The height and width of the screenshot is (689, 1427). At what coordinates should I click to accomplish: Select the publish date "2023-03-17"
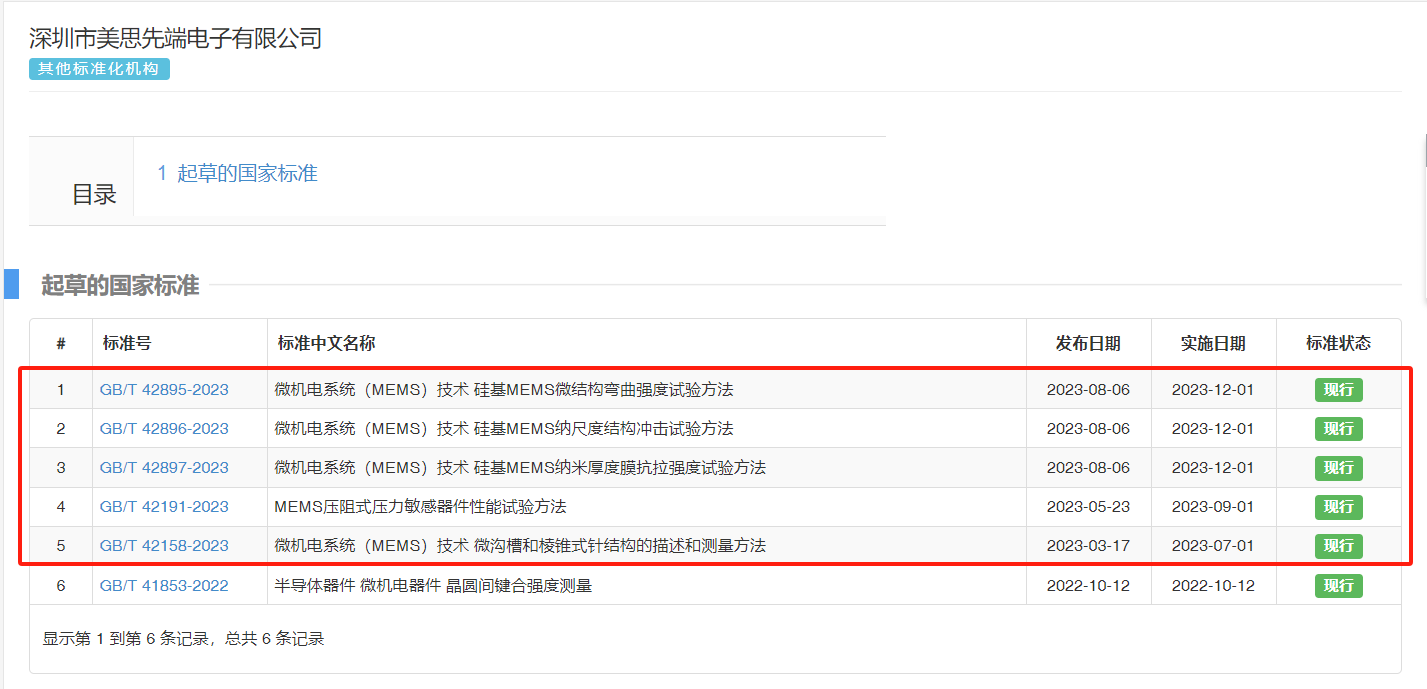1088,546
